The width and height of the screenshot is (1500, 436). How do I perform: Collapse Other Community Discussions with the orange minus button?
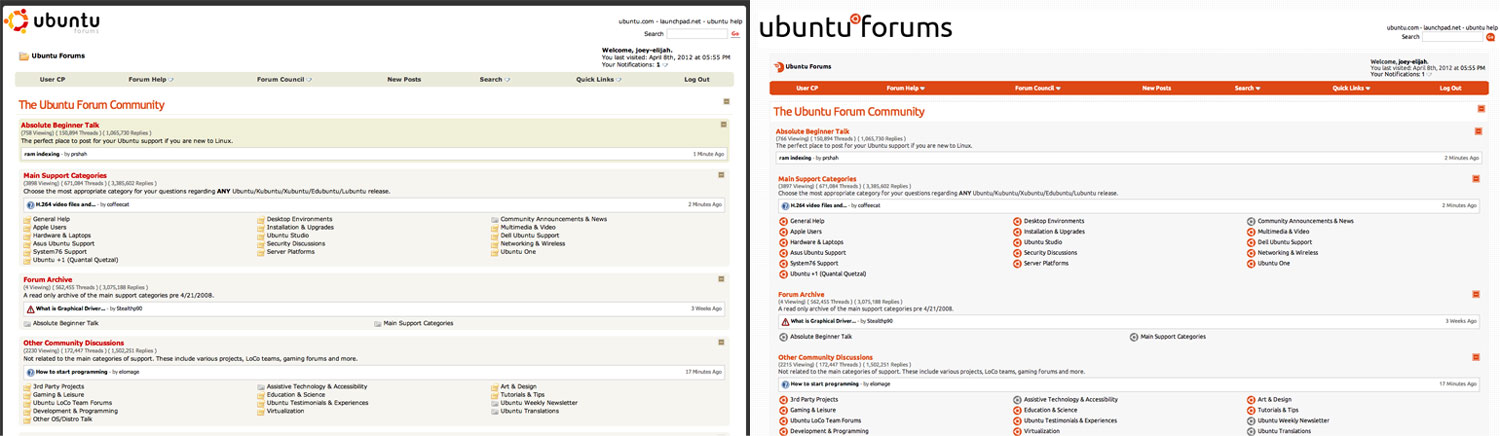tap(1475, 357)
